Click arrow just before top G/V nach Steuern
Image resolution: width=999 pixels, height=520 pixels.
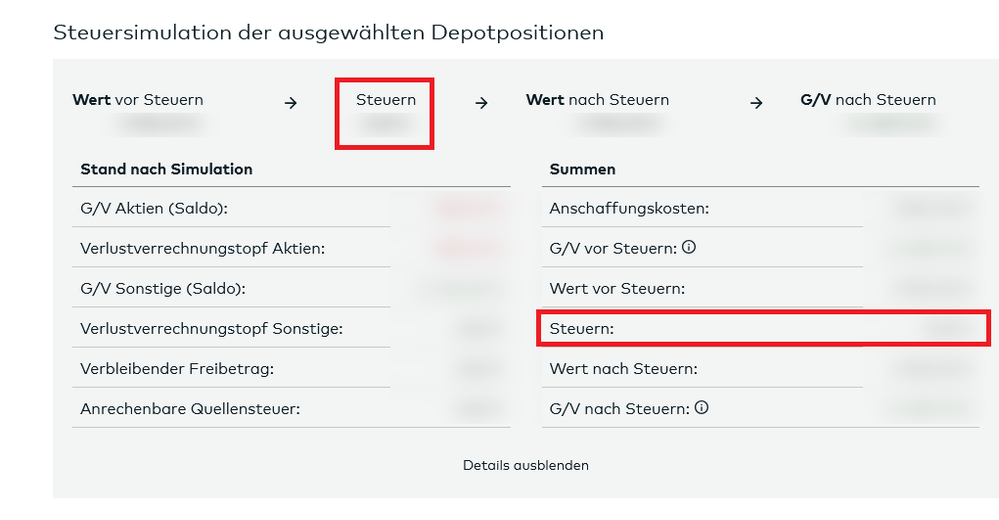[757, 102]
